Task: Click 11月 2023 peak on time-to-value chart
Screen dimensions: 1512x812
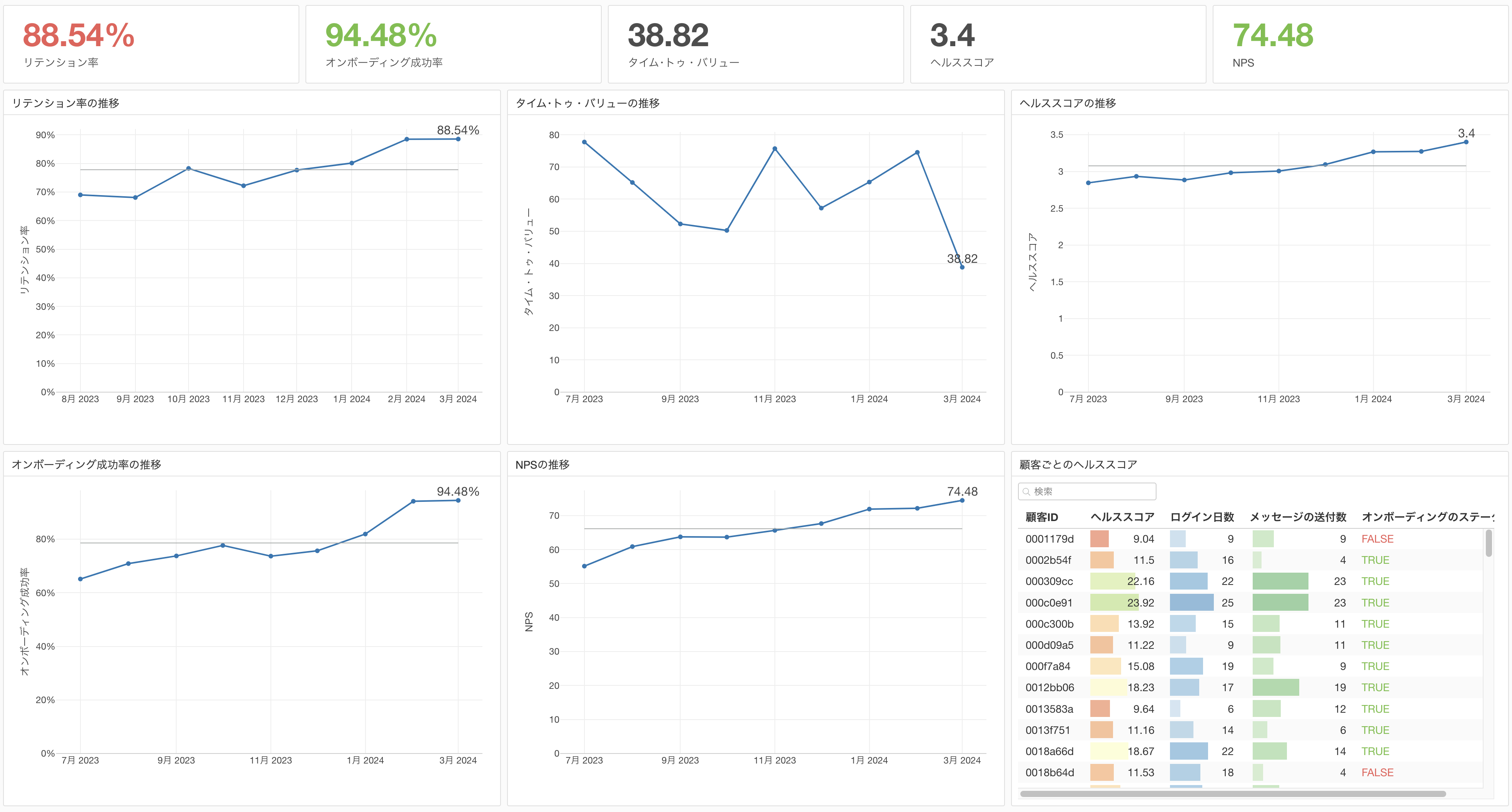Action: [775, 149]
